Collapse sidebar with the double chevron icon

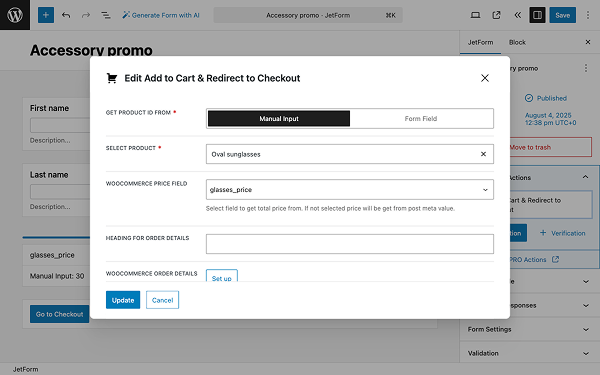517,15
